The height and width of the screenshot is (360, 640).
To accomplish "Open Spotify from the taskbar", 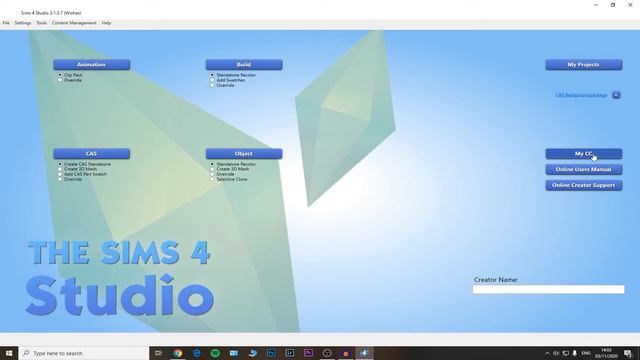I will click(x=215, y=353).
